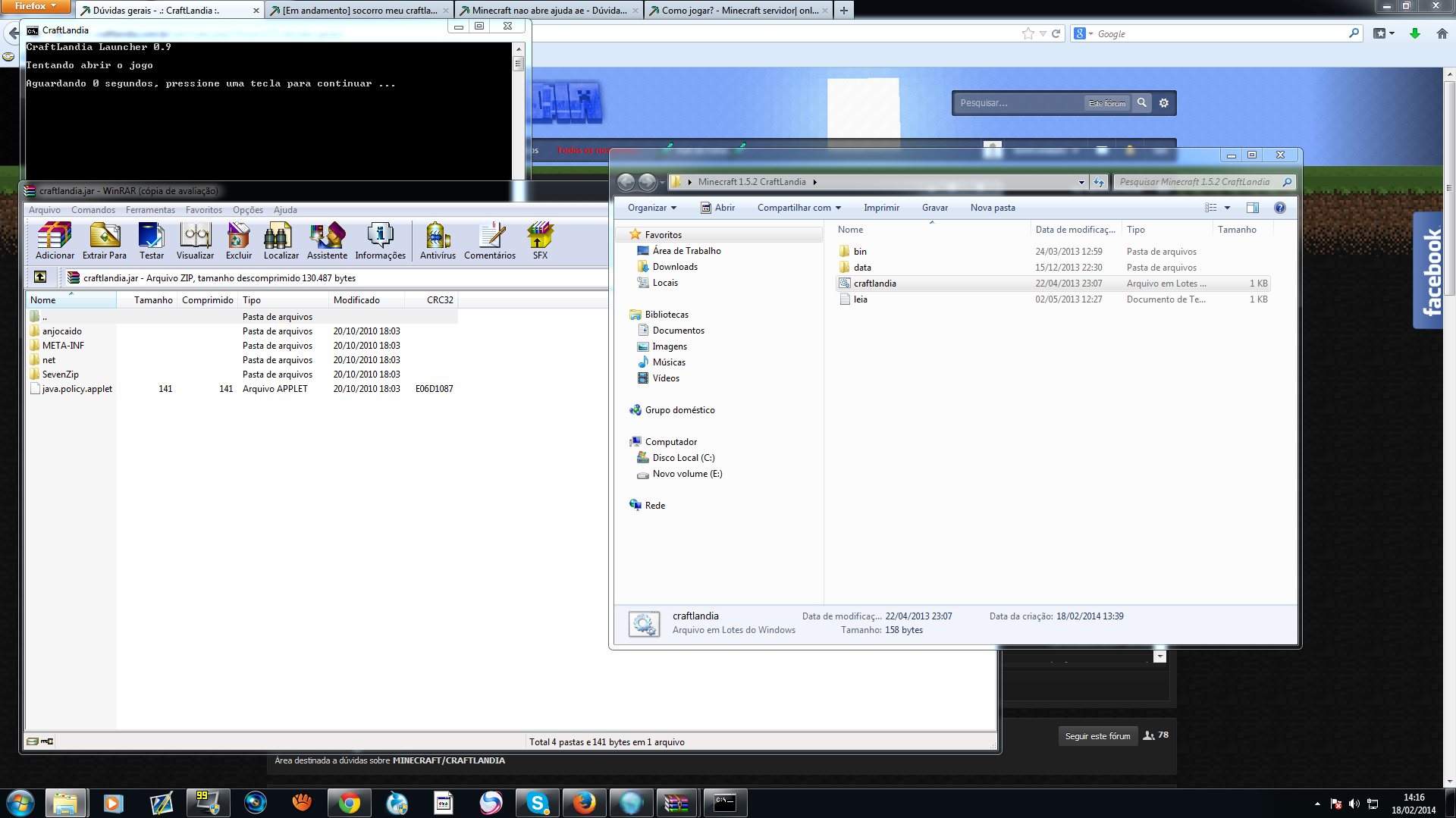The image size is (1456, 818).
Task: Click the Excluir delete icon
Action: coord(238,241)
